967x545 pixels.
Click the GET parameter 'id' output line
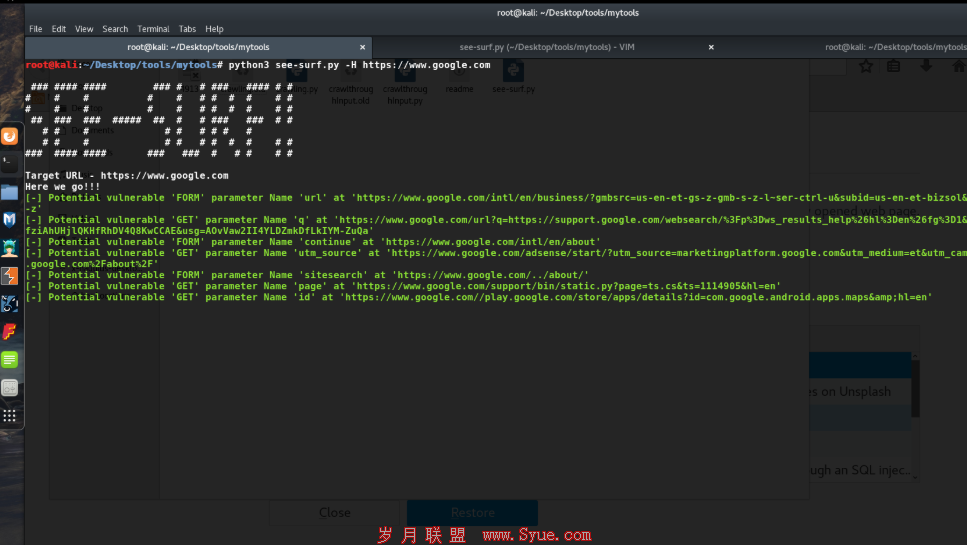(479, 297)
